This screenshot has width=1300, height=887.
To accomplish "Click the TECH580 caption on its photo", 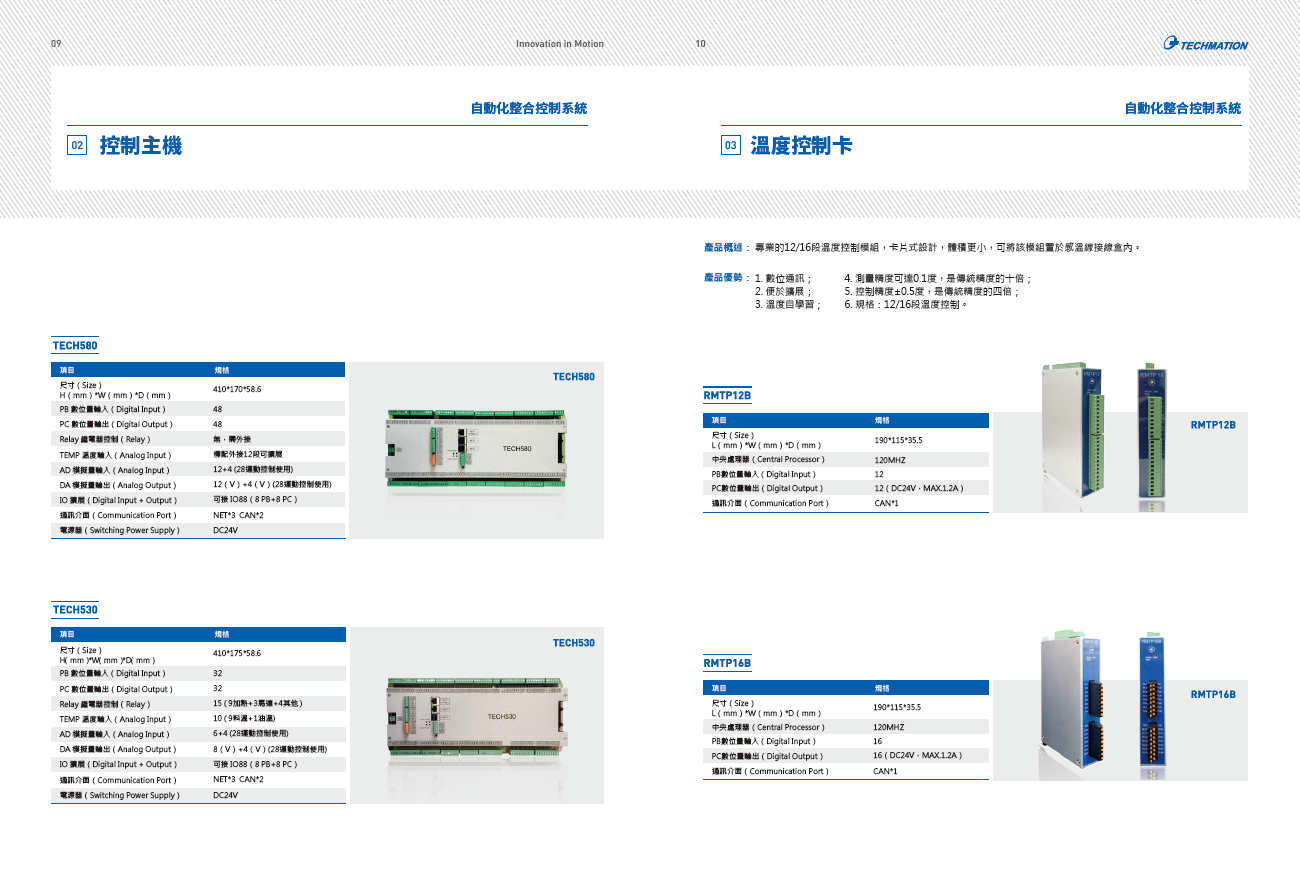I will point(574,377).
